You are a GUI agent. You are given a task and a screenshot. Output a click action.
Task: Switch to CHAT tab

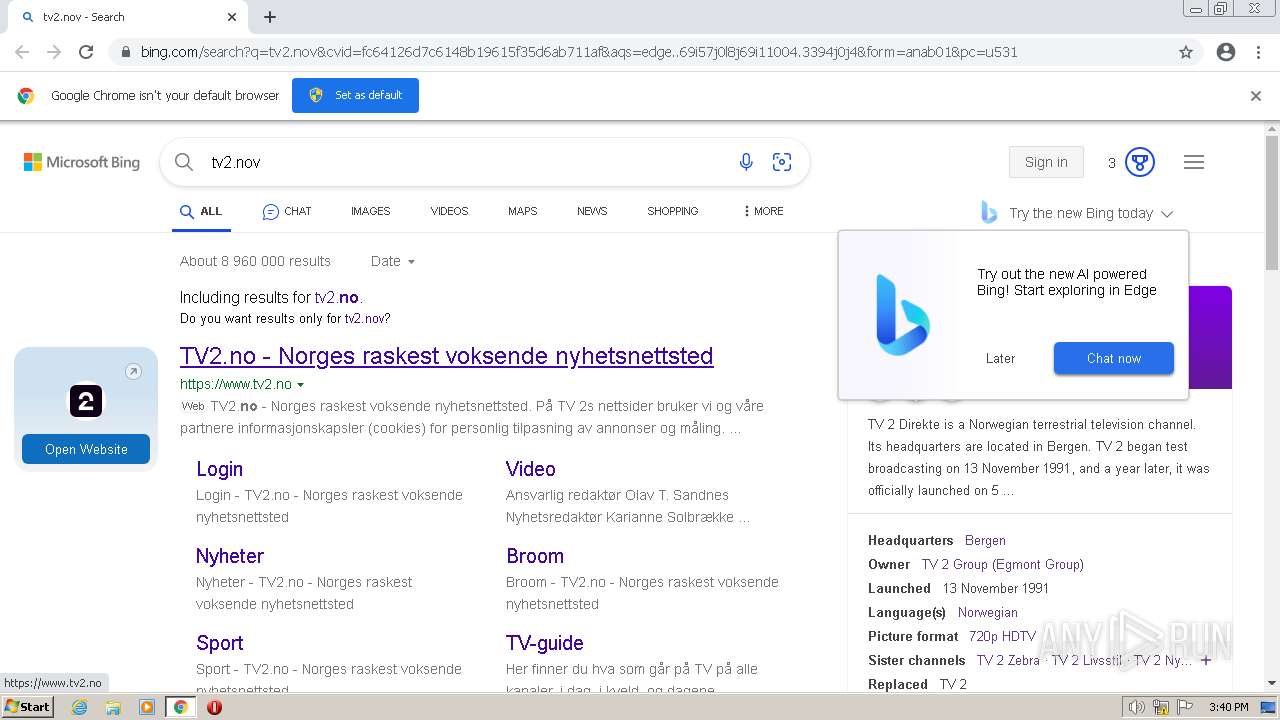[x=287, y=212]
